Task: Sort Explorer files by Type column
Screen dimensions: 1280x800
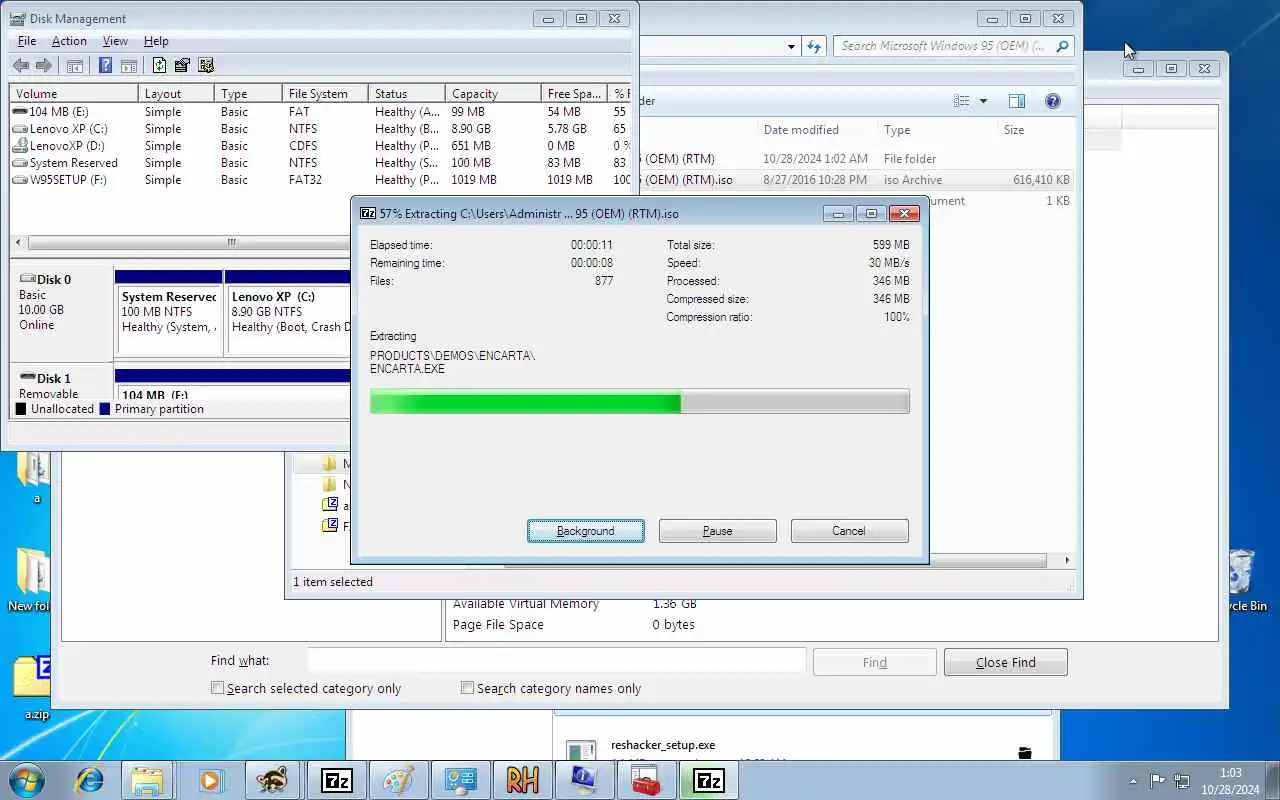Action: click(936, 130)
